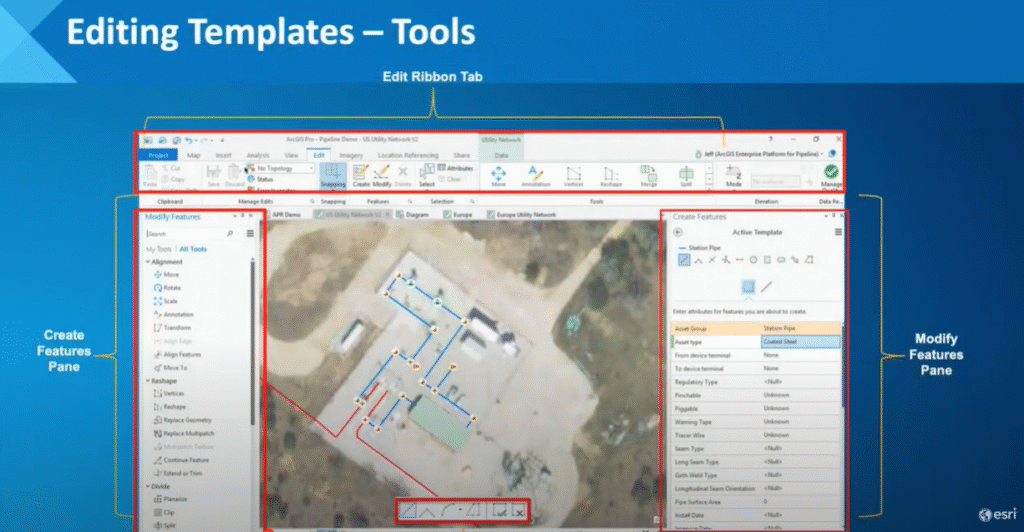This screenshot has height=532, width=1024.
Task: Edit the Asset type Coated Steel field
Action: 801,342
